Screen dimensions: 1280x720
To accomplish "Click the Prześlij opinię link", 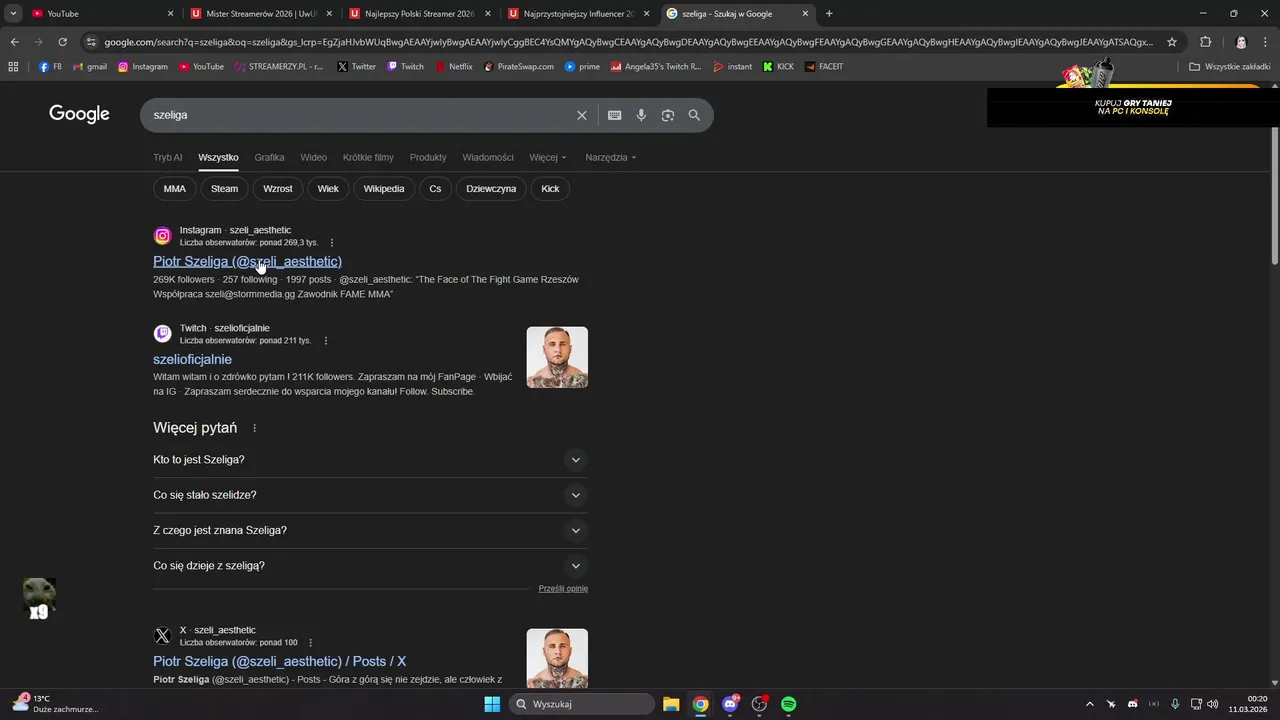I will tap(563, 588).
